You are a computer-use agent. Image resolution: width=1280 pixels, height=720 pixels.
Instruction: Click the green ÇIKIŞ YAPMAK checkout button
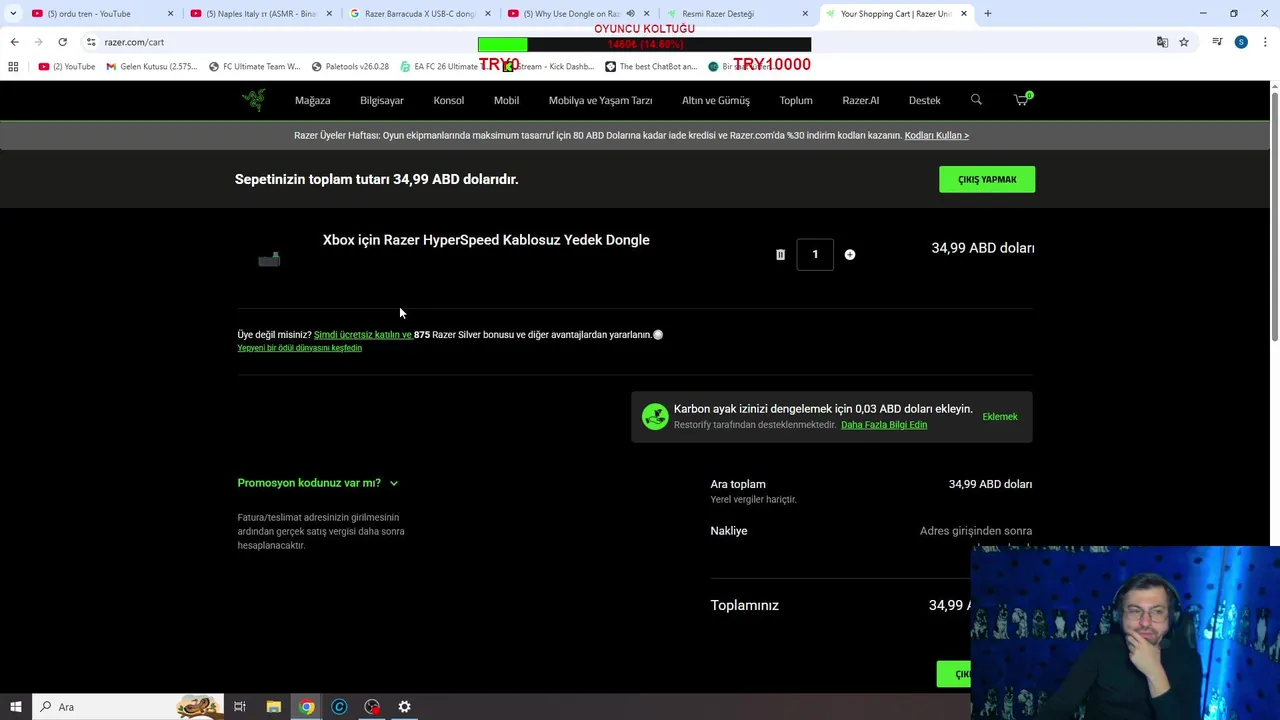pos(987,179)
